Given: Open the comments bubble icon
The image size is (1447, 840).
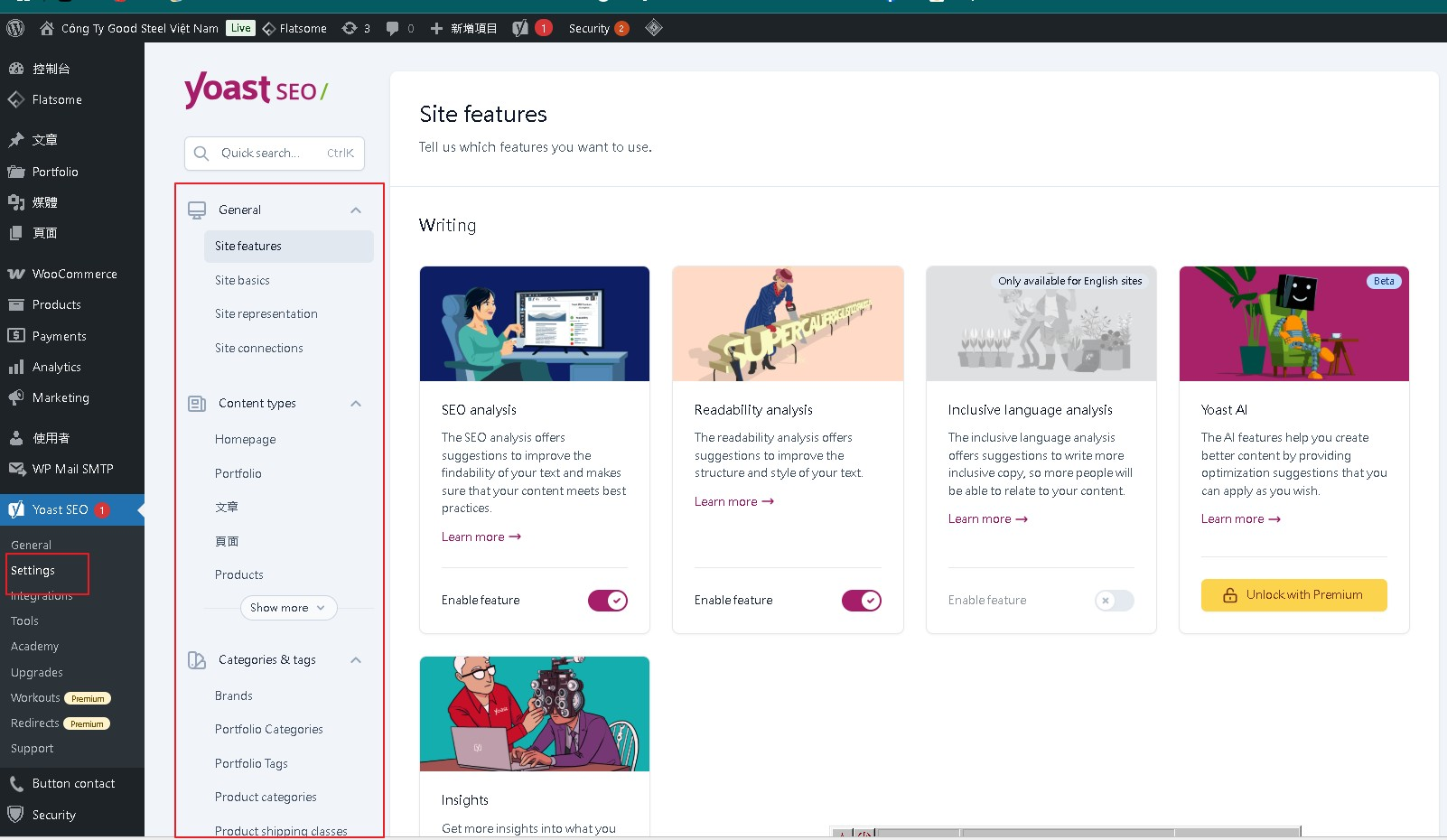Looking at the screenshot, I should (392, 28).
